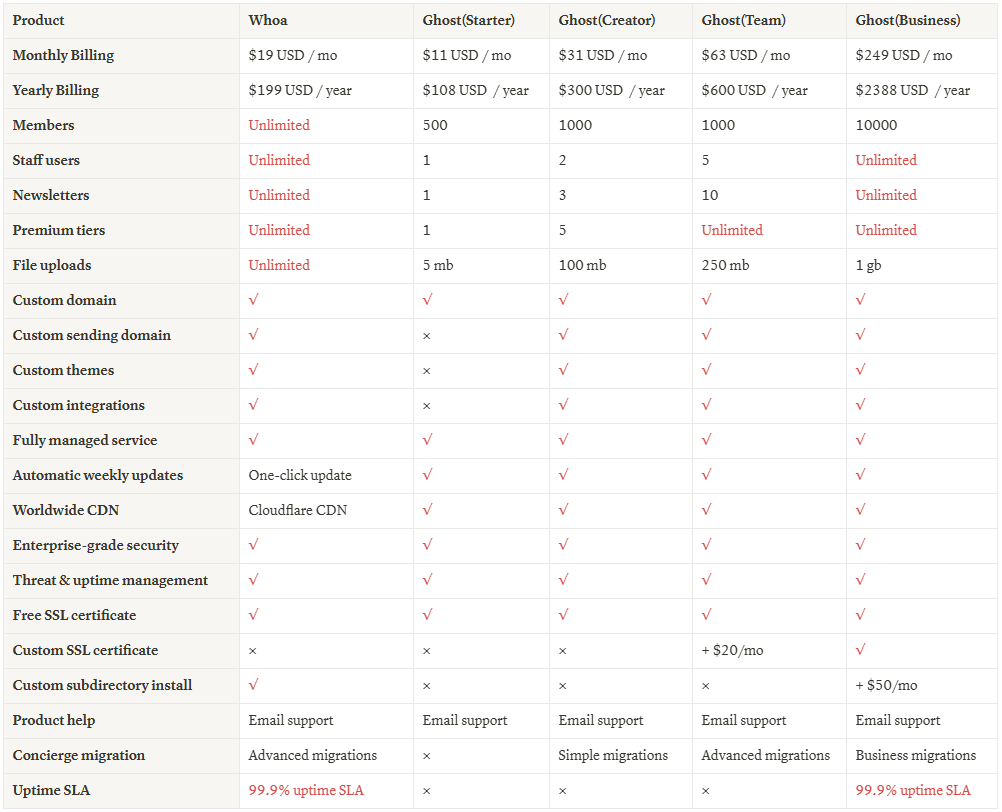This screenshot has width=1002, height=812.
Task: Click Ghost(Team) cross in Uptime SLA row
Action: 706,791
